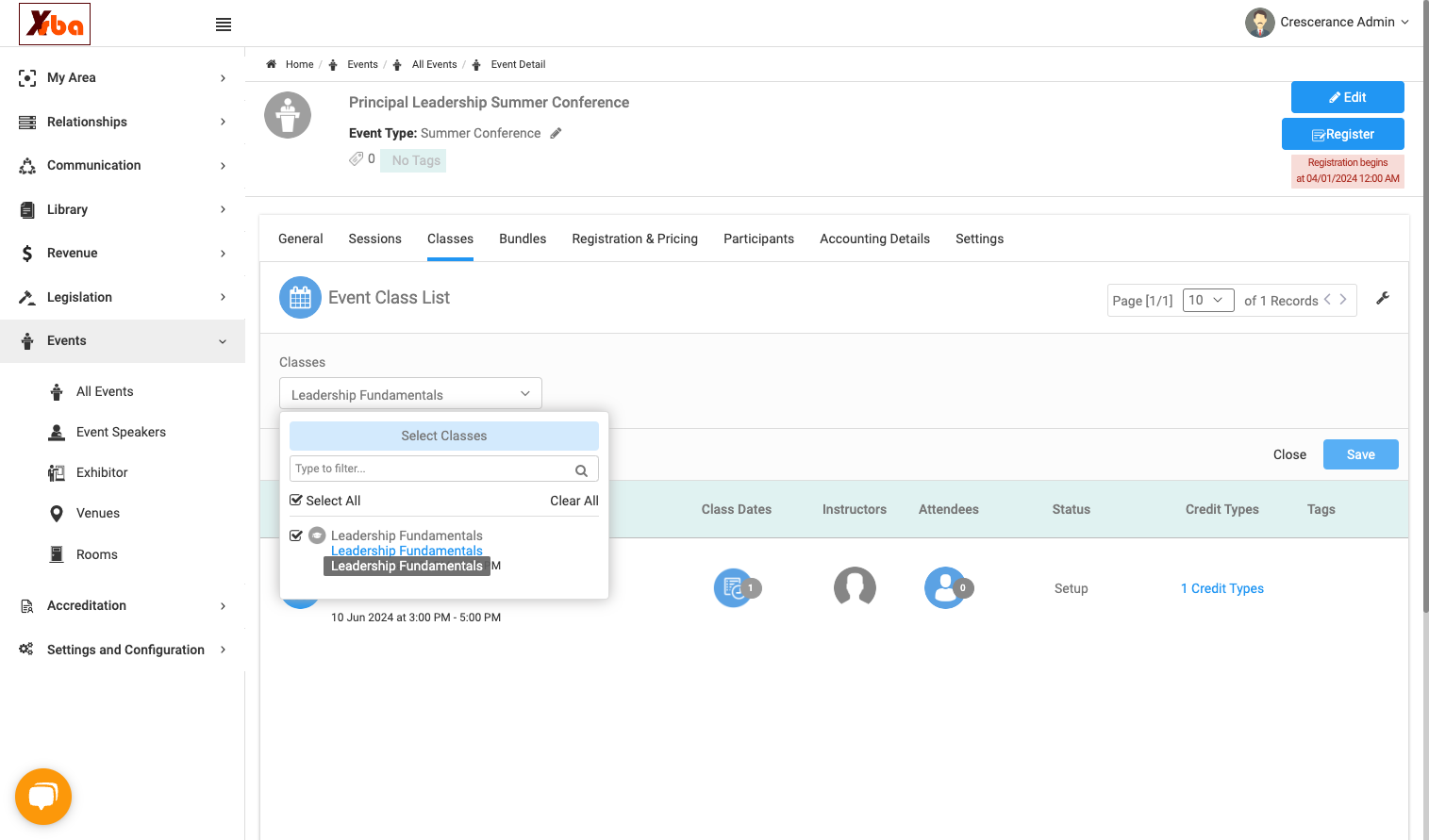Open the Participants tab
Image resolution: width=1429 pixels, height=840 pixels.
758,239
